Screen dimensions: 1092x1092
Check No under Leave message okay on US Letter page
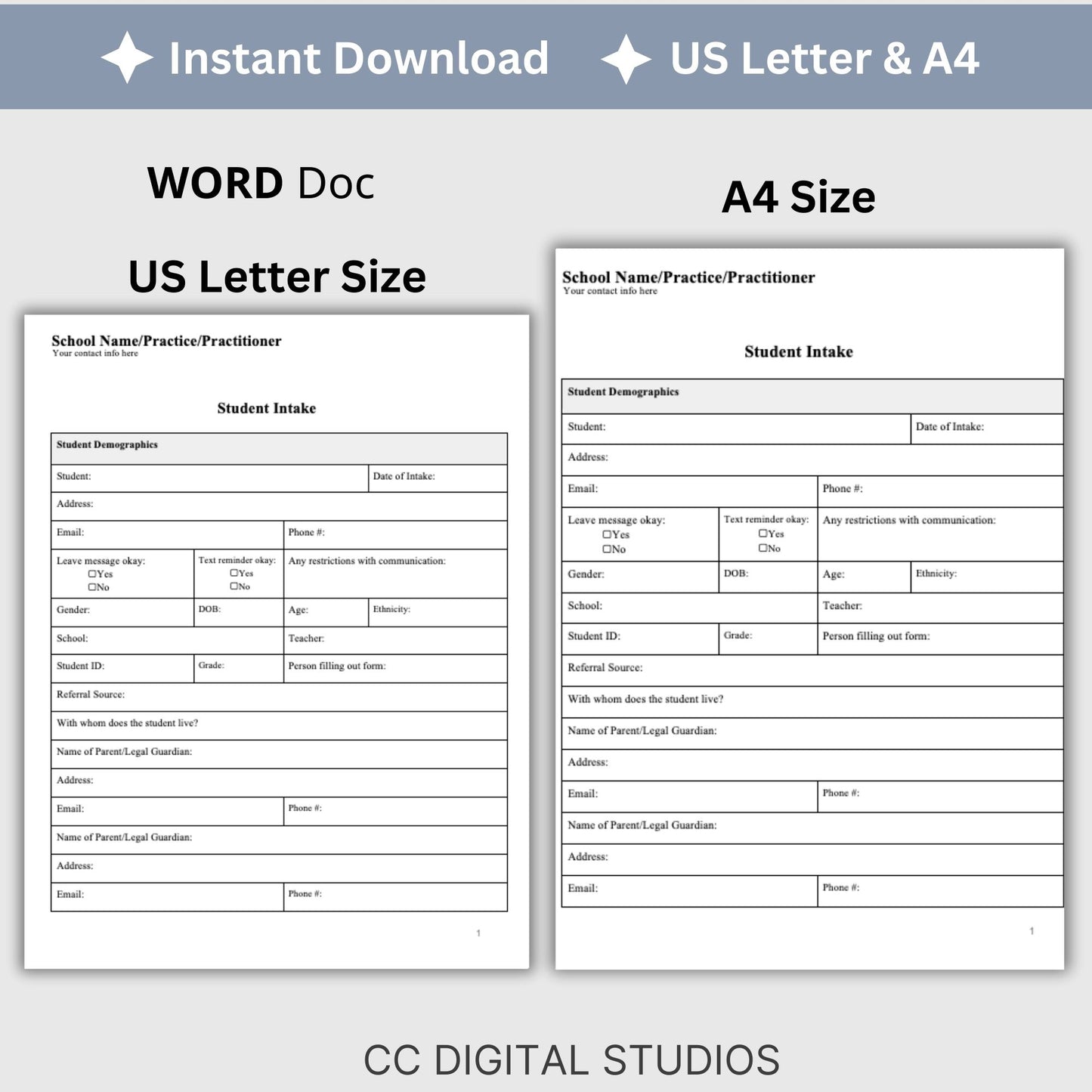click(92, 587)
